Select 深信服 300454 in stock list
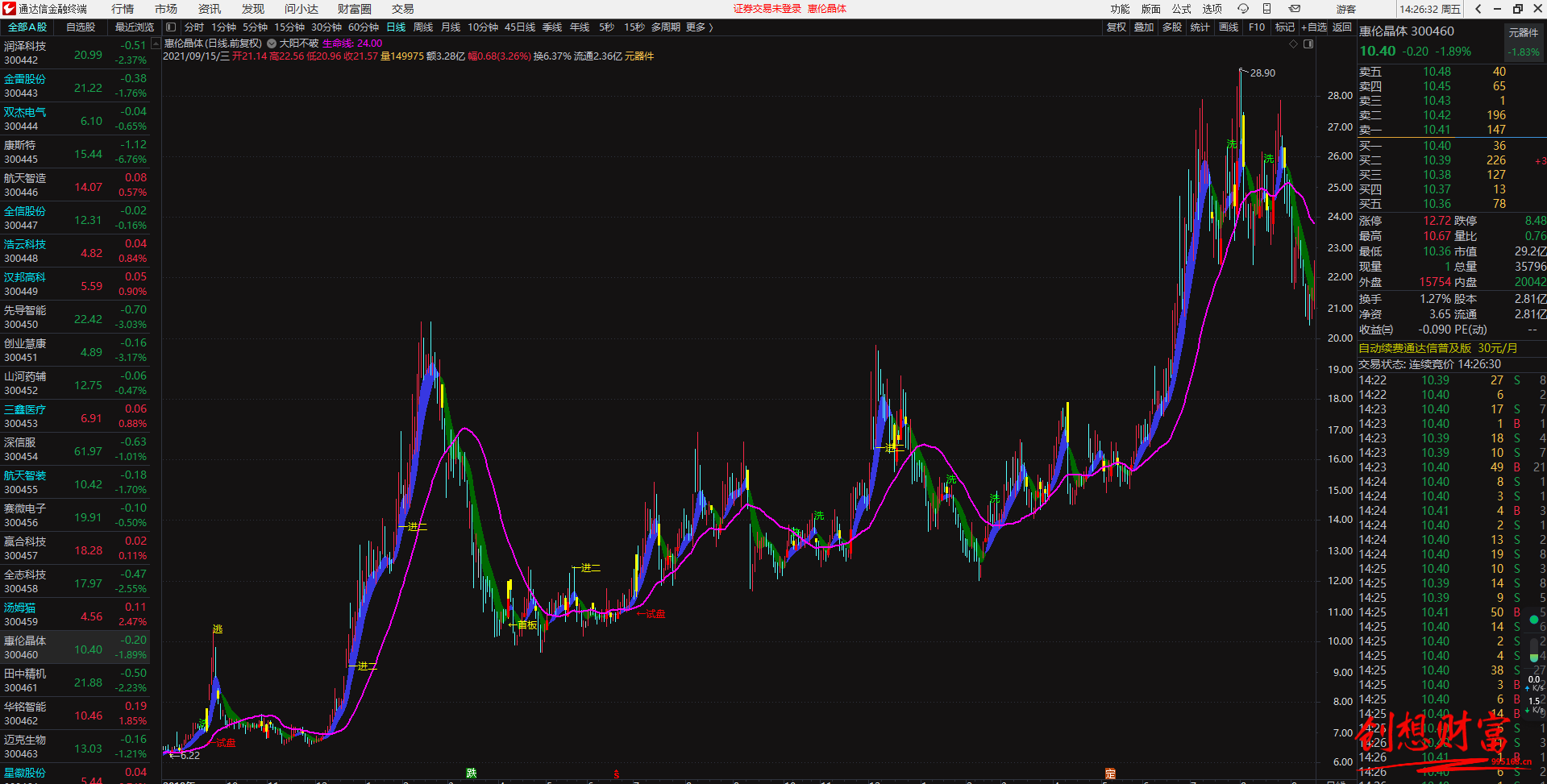The height and width of the screenshot is (784, 1547). pos(75,449)
